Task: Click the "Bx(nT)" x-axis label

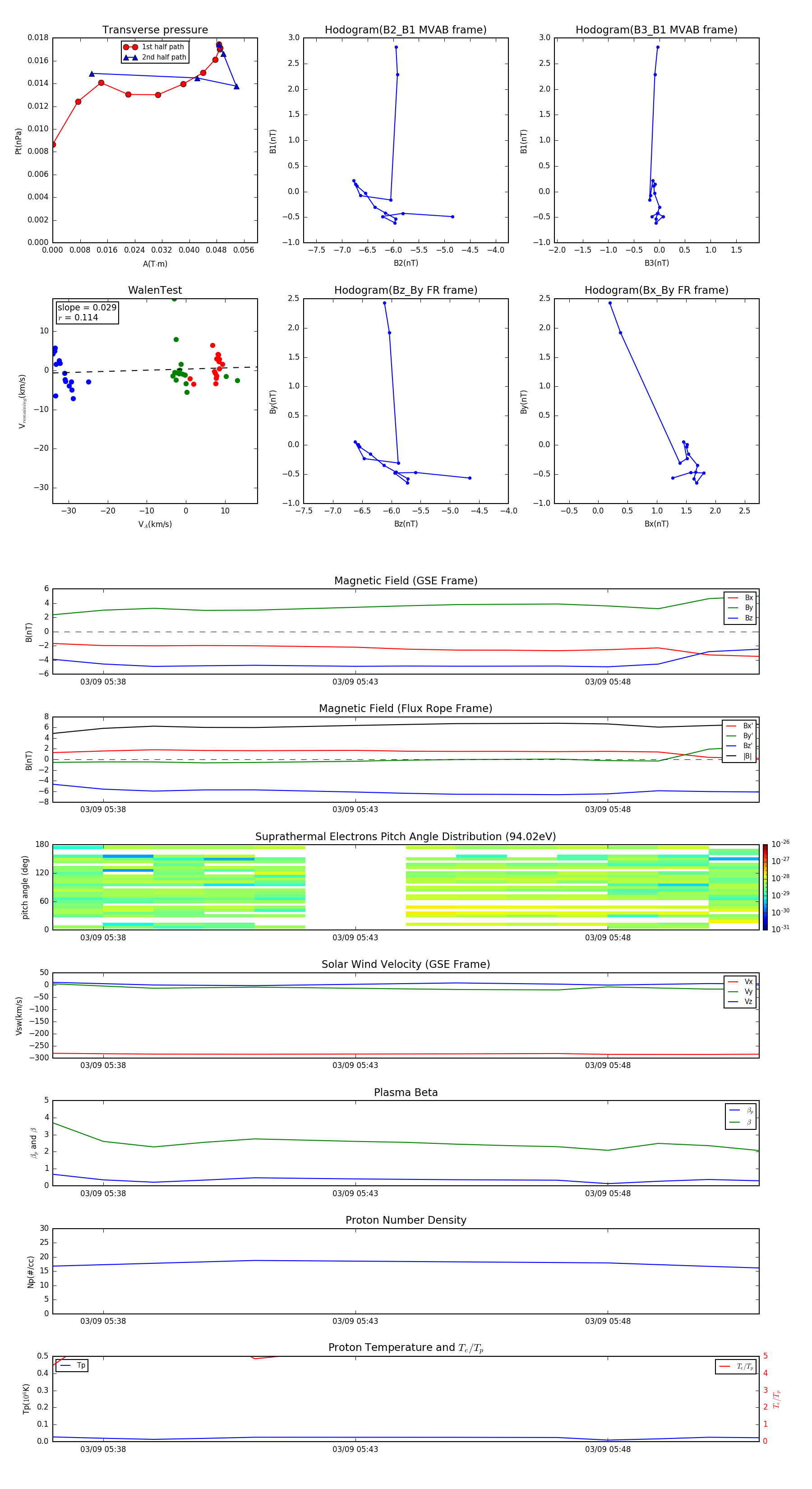Action: click(x=656, y=524)
